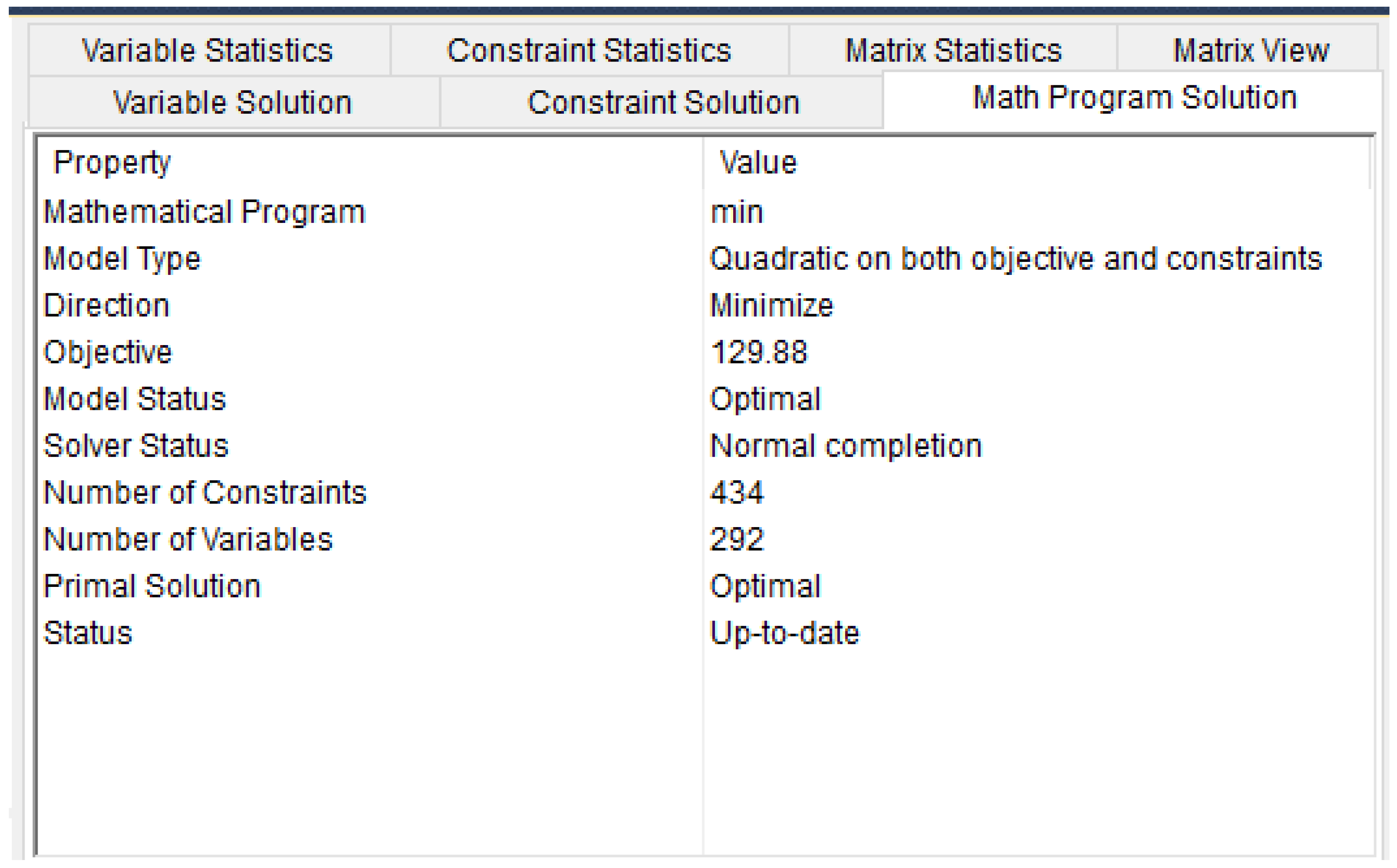The image size is (1397, 868).
Task: Click the Quadratic model type value
Action: pos(1016,259)
